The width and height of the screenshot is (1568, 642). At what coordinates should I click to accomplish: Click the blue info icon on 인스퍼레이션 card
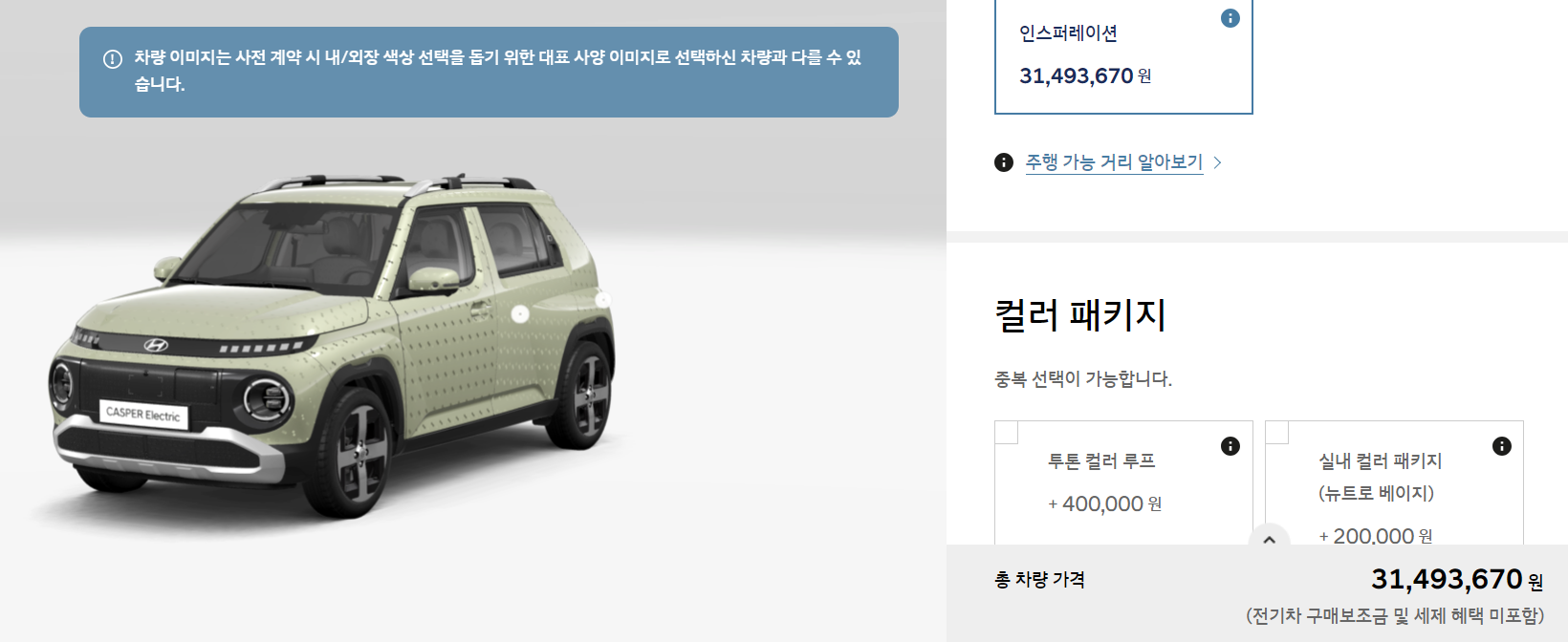[1230, 18]
